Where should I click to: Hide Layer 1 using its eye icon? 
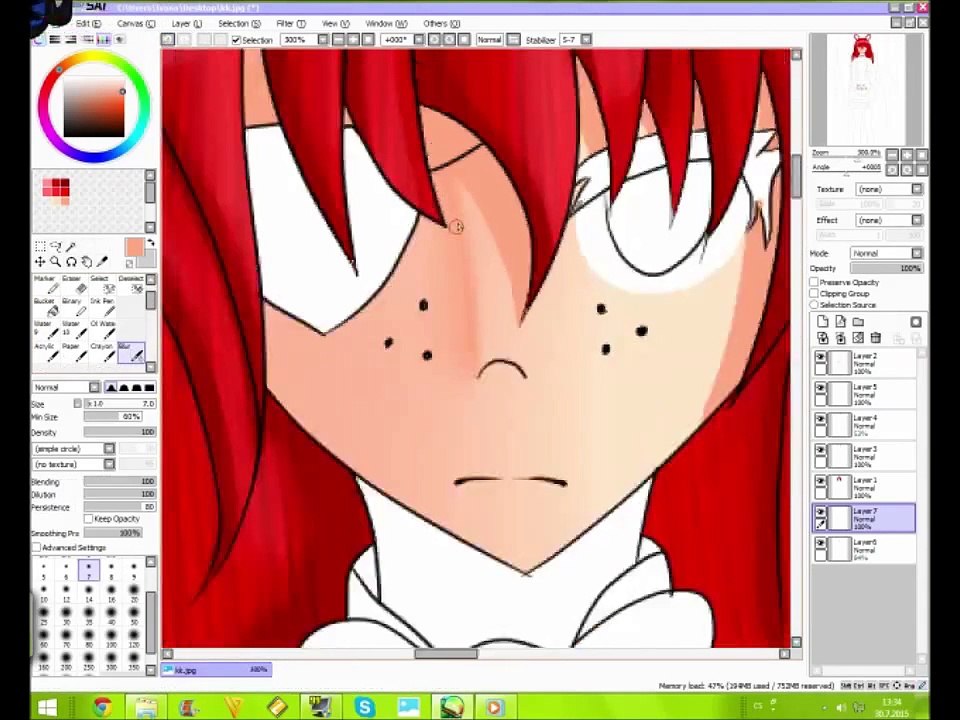coord(820,481)
